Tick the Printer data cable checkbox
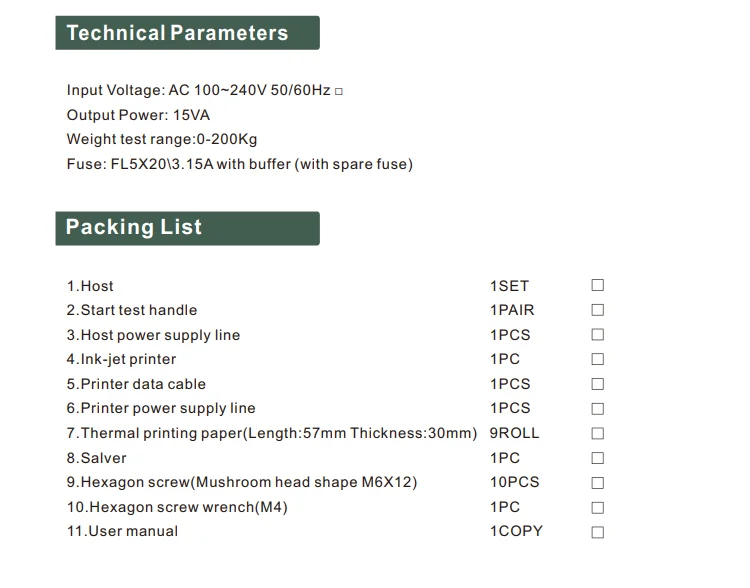The width and height of the screenshot is (750, 588). (598, 384)
